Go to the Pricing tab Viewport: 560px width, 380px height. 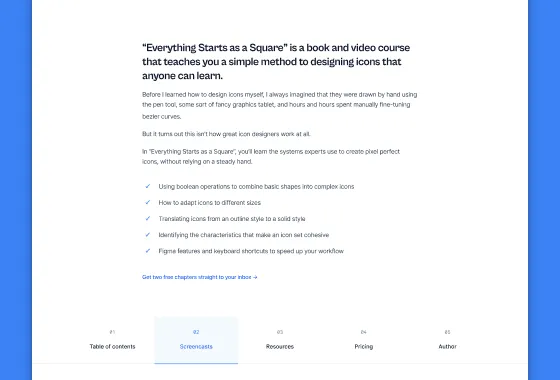click(x=364, y=340)
